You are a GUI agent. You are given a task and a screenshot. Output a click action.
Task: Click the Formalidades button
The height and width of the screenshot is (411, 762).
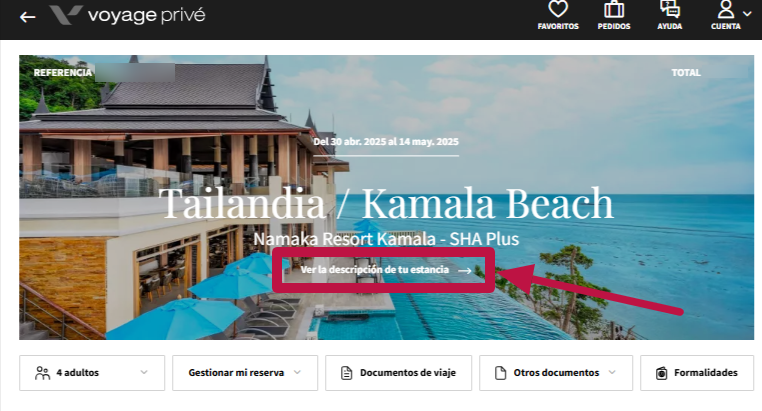tap(696, 373)
